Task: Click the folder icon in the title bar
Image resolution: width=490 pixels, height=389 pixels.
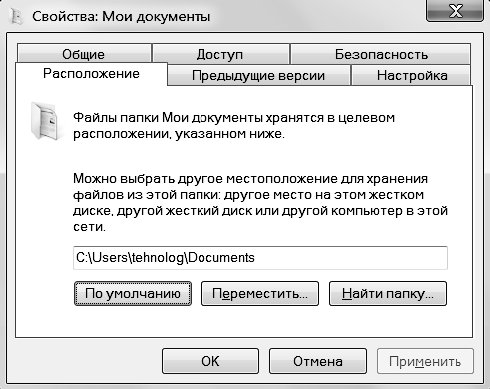Action: pyautogui.click(x=16, y=16)
